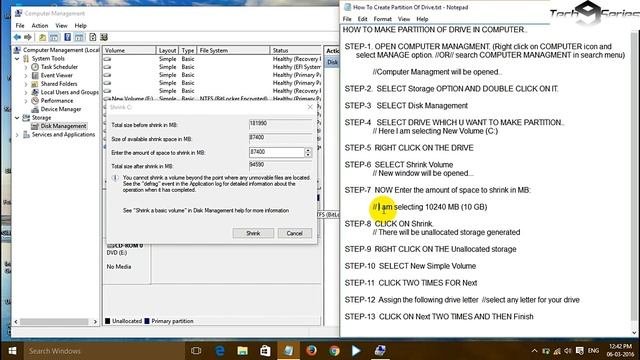Sort by Type column header
The width and height of the screenshot is (640, 360).
tap(188, 51)
